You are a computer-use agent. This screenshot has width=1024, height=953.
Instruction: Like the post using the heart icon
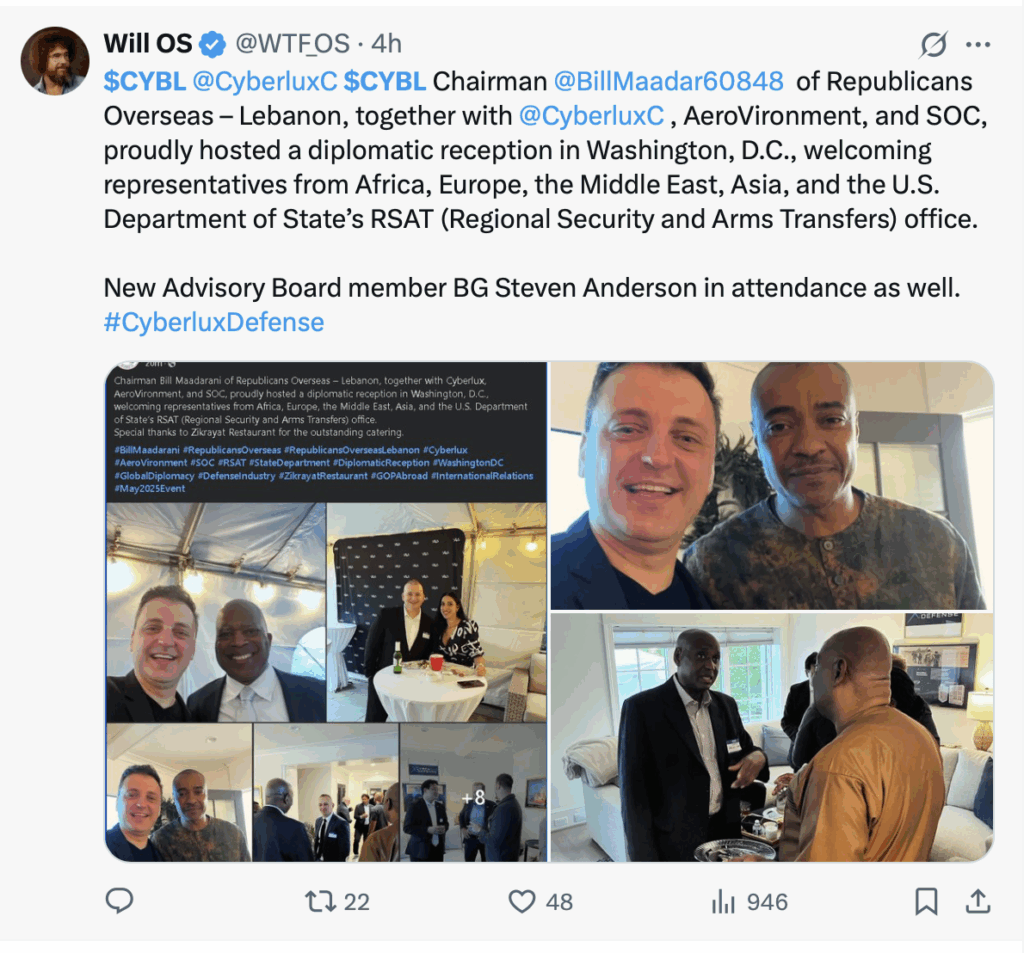[x=522, y=901]
